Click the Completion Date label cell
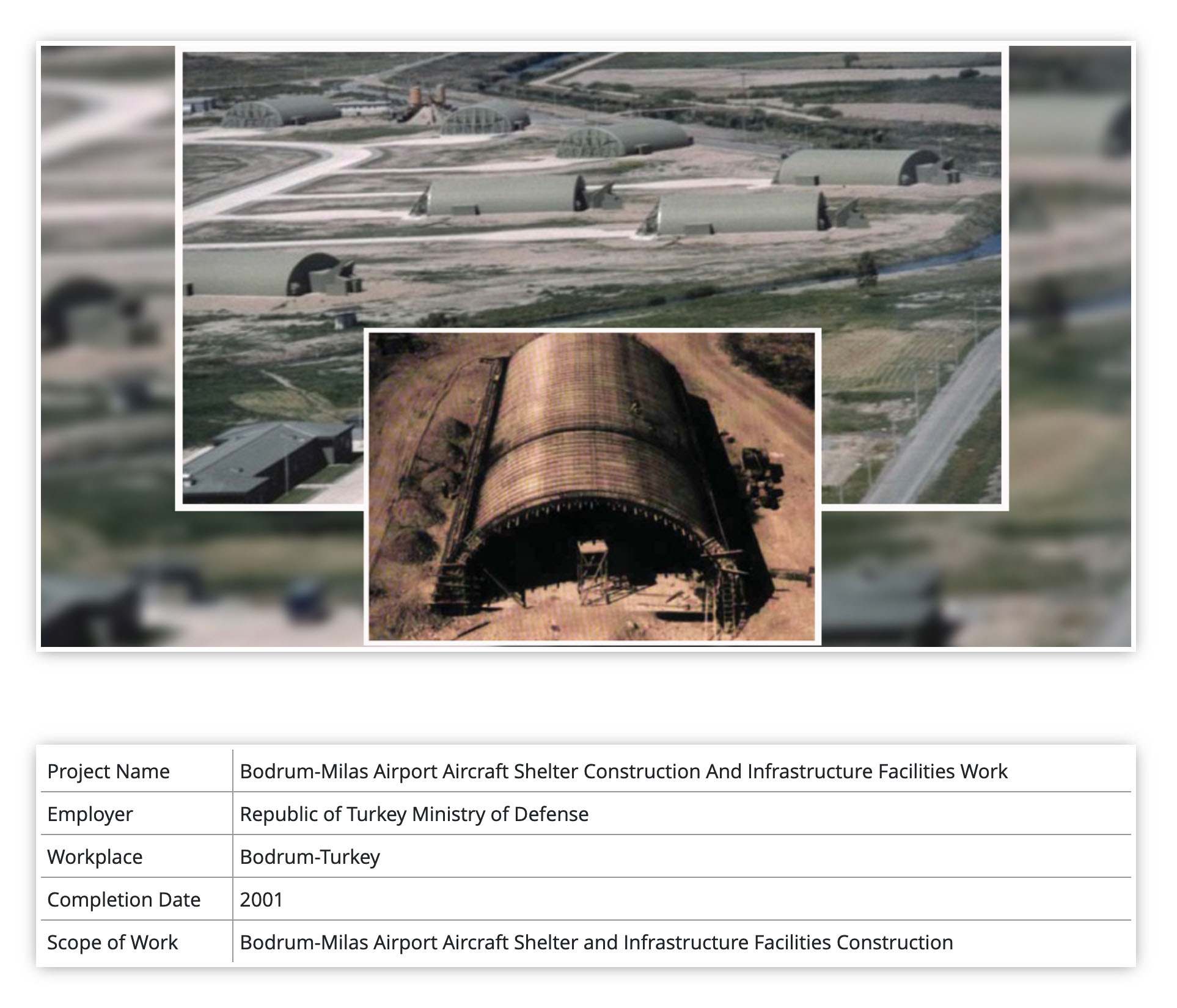This screenshot has width=1177, height=1008. click(123, 900)
